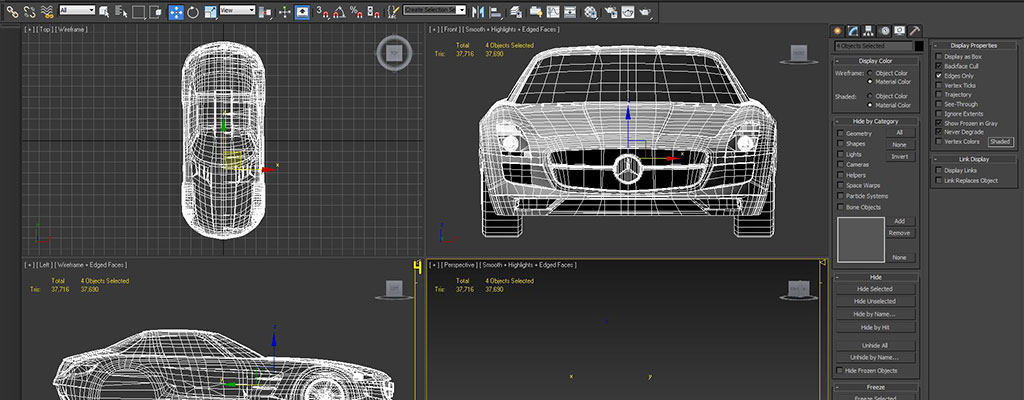Toggle the Percent Snap icon
The image size is (1024, 400).
click(x=357, y=12)
